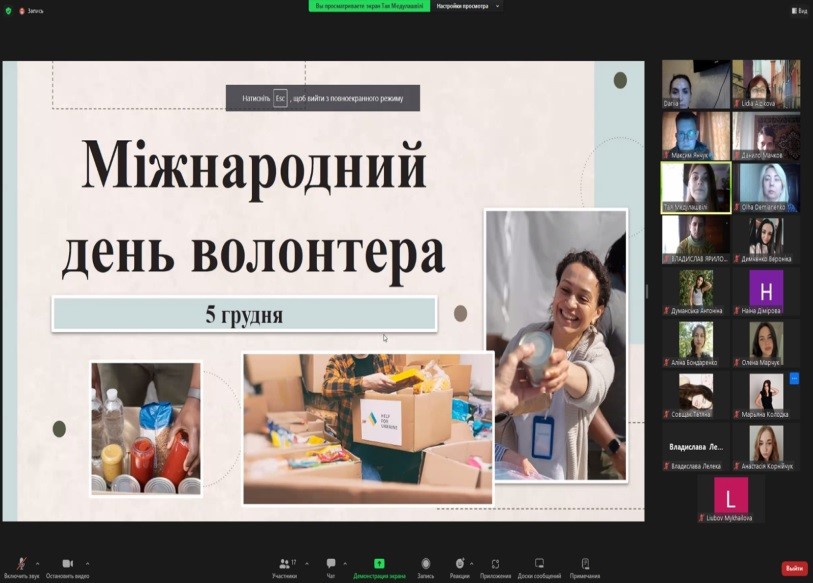Open the "Примечания" notes icon
The width and height of the screenshot is (813, 583).
coord(585,563)
